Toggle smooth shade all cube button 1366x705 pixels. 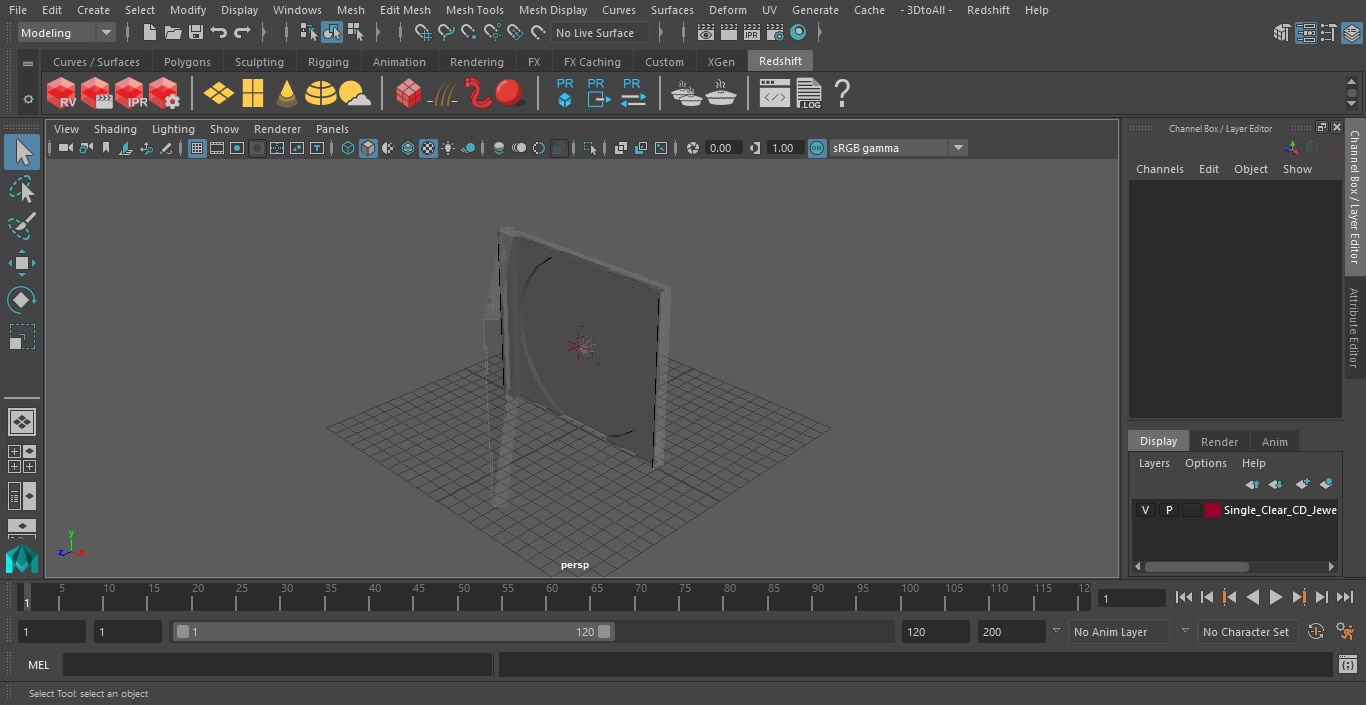368,148
